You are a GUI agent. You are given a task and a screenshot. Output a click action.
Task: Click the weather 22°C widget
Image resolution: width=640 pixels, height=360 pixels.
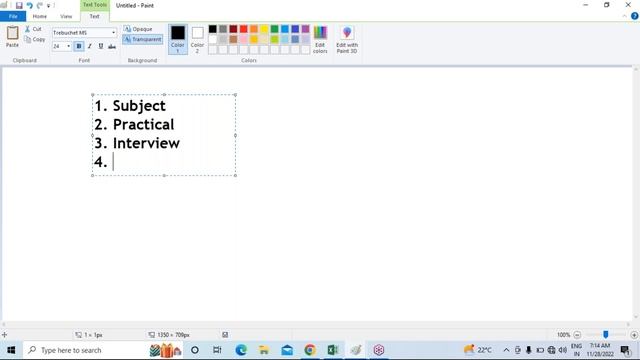pyautogui.click(x=478, y=350)
